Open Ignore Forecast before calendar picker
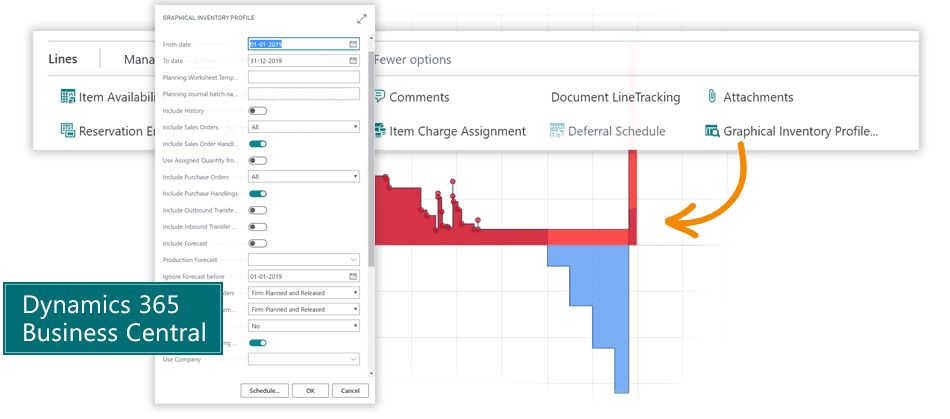This screenshot has width=950, height=419. (353, 276)
